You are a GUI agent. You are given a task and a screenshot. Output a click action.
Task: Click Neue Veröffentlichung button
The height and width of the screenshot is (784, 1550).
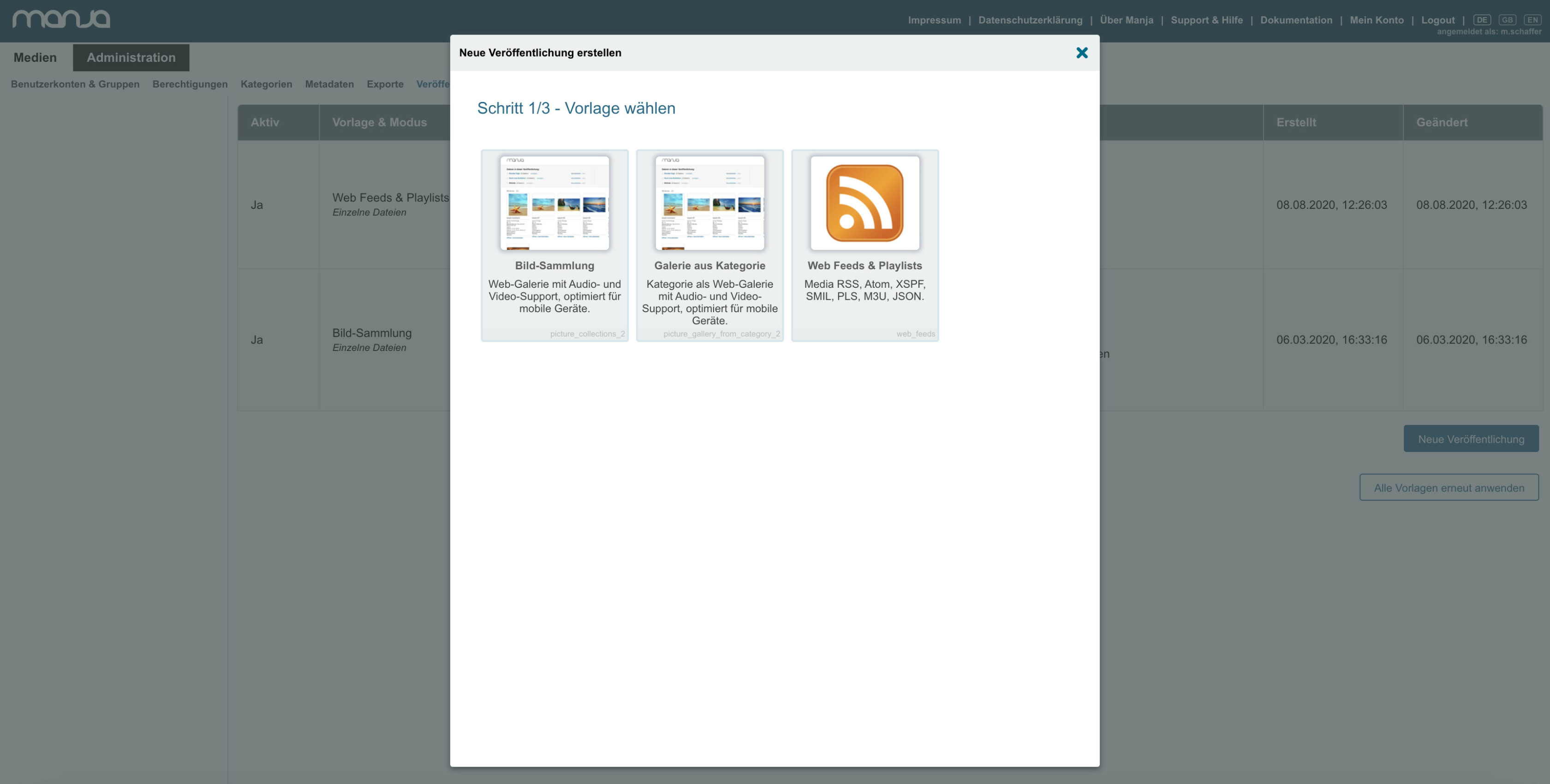click(x=1471, y=439)
